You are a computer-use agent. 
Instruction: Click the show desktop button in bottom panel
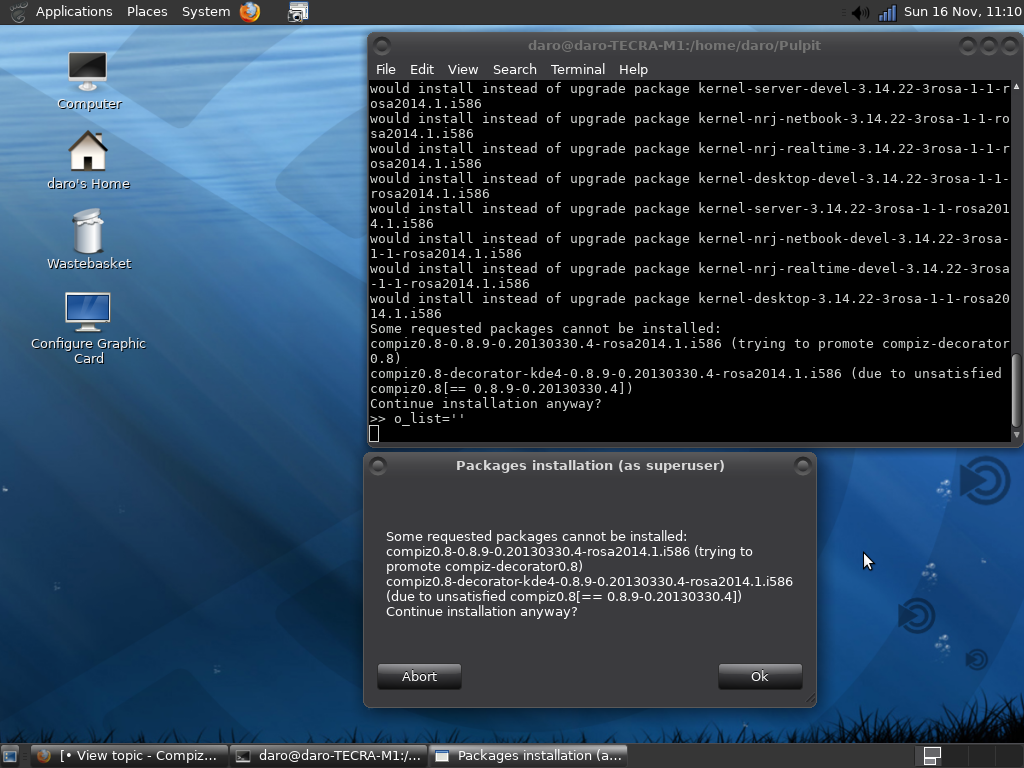(11, 756)
